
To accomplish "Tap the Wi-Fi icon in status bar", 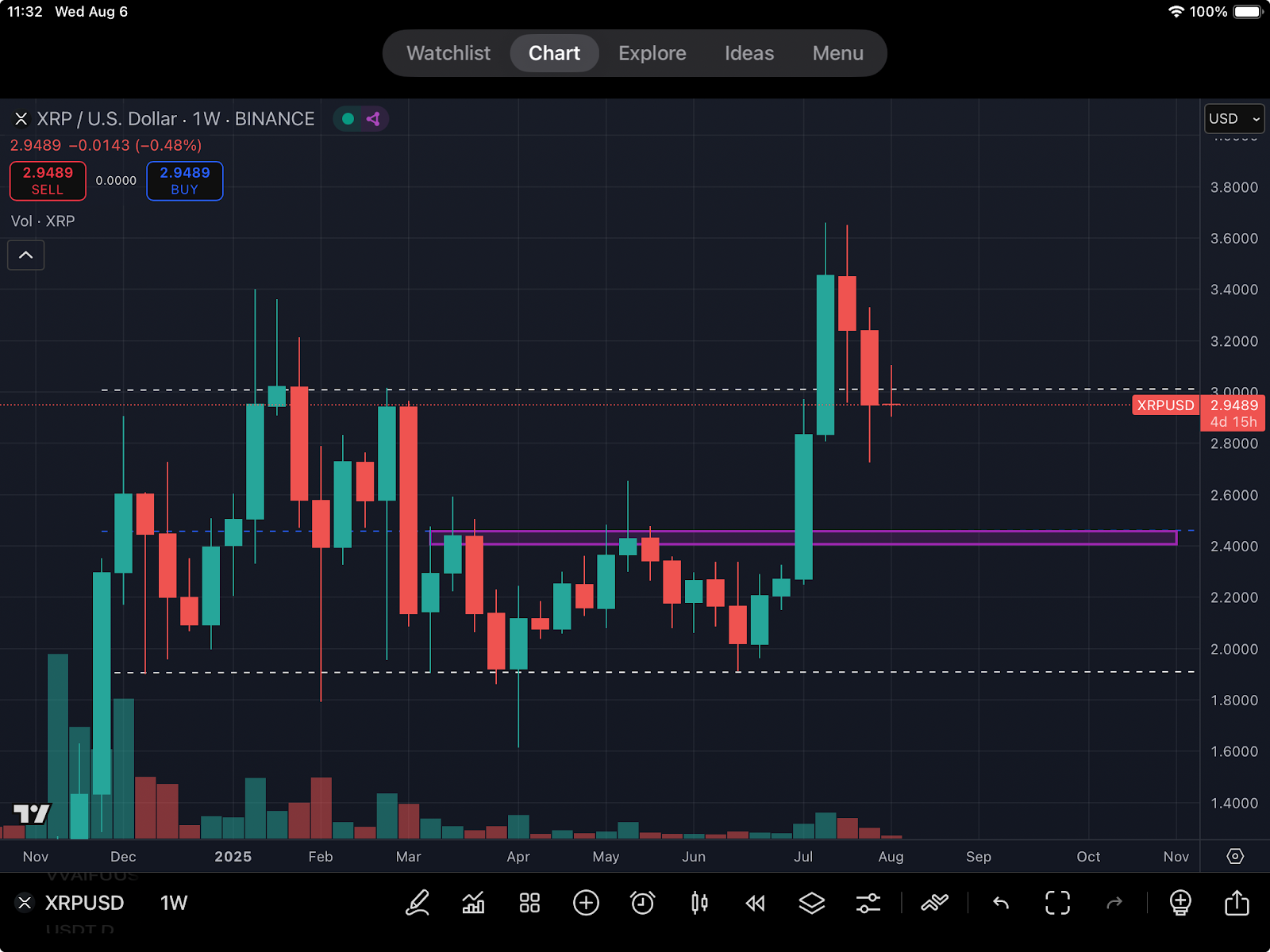I will coord(1176,12).
